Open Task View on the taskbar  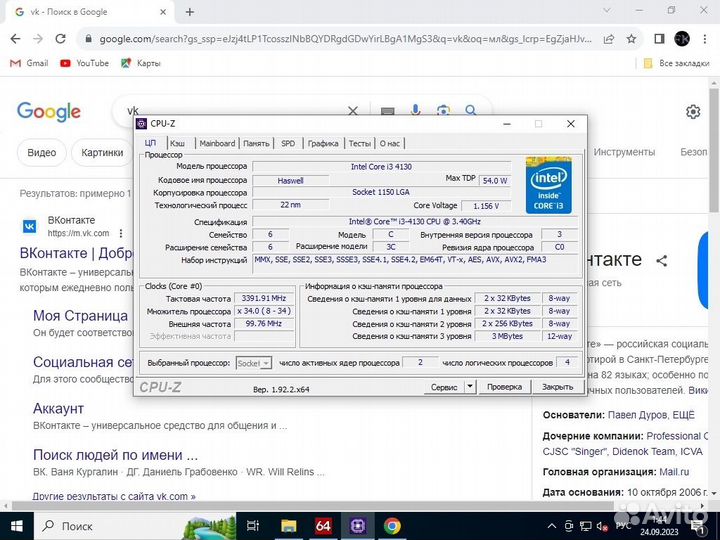pyautogui.click(x=253, y=526)
